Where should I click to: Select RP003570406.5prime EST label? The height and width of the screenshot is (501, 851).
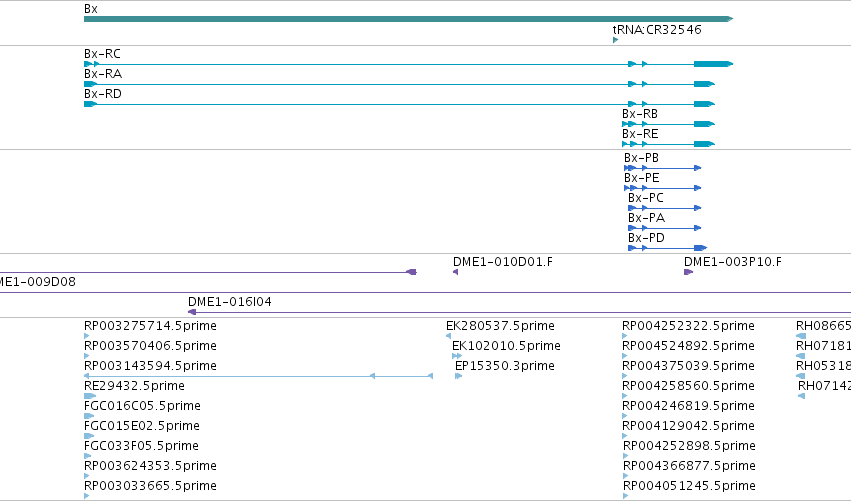[x=150, y=346]
